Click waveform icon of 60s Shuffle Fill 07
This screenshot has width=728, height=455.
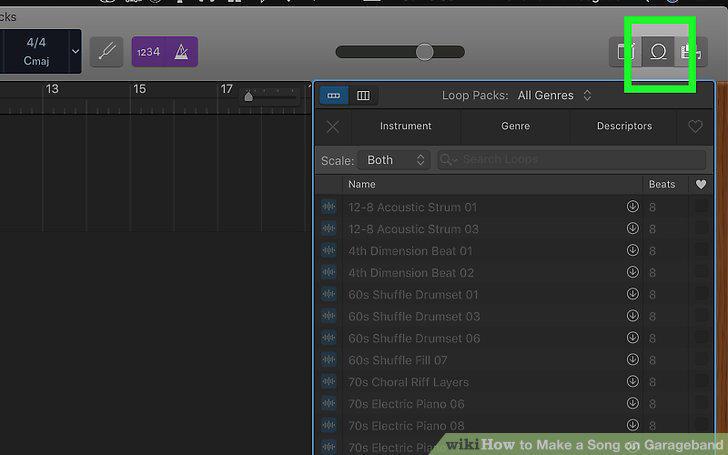point(329,359)
